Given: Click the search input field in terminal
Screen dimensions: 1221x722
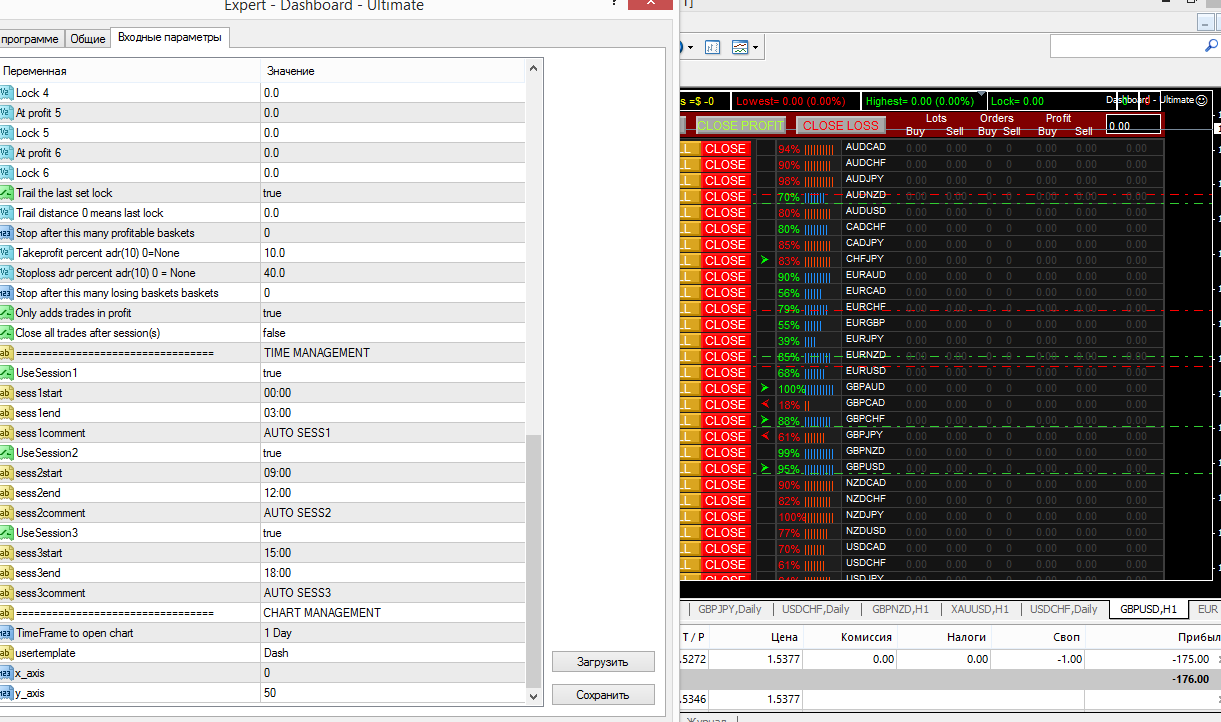Looking at the screenshot, I should (x=1126, y=46).
